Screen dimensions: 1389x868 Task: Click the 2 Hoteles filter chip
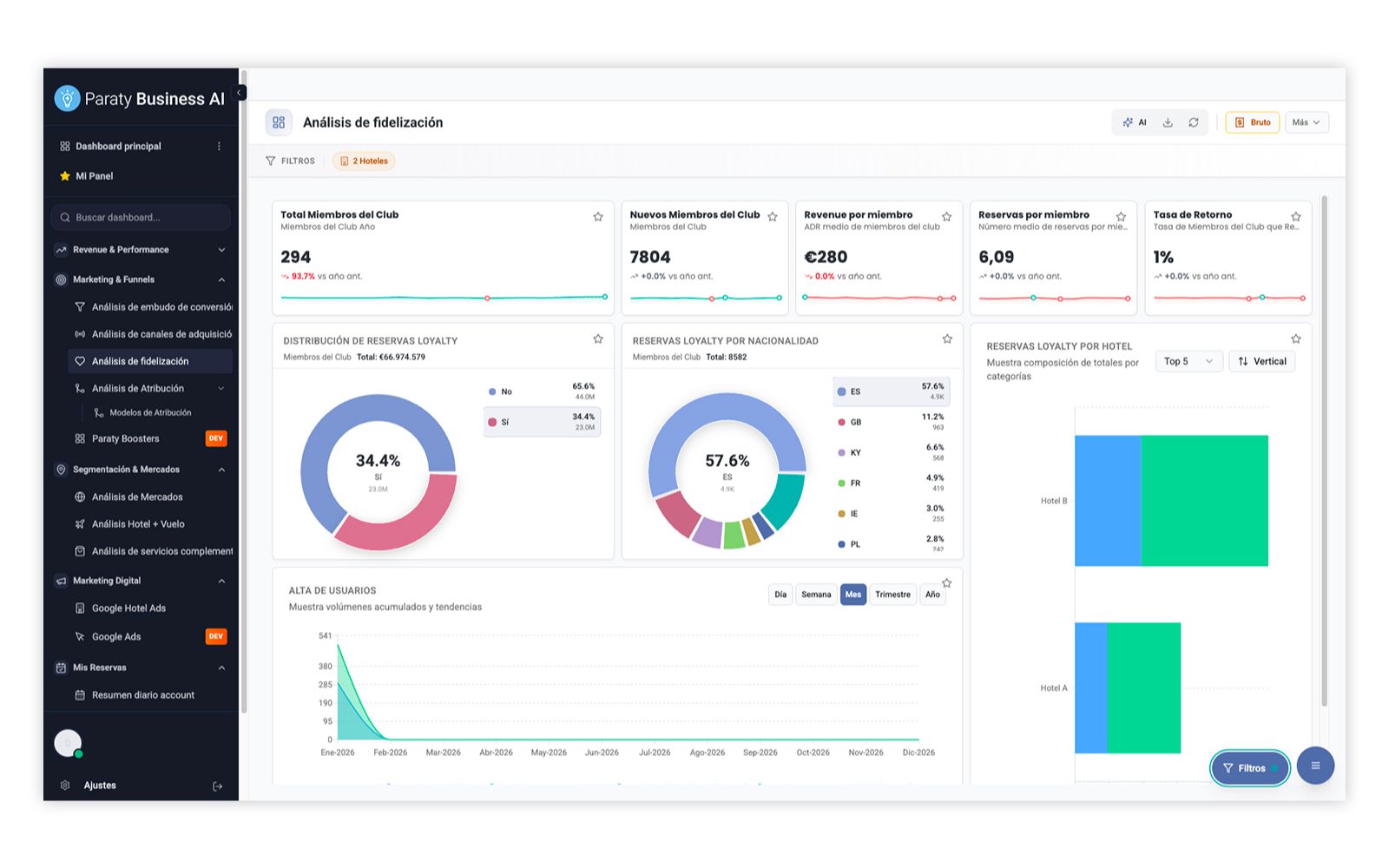pyautogui.click(x=364, y=161)
